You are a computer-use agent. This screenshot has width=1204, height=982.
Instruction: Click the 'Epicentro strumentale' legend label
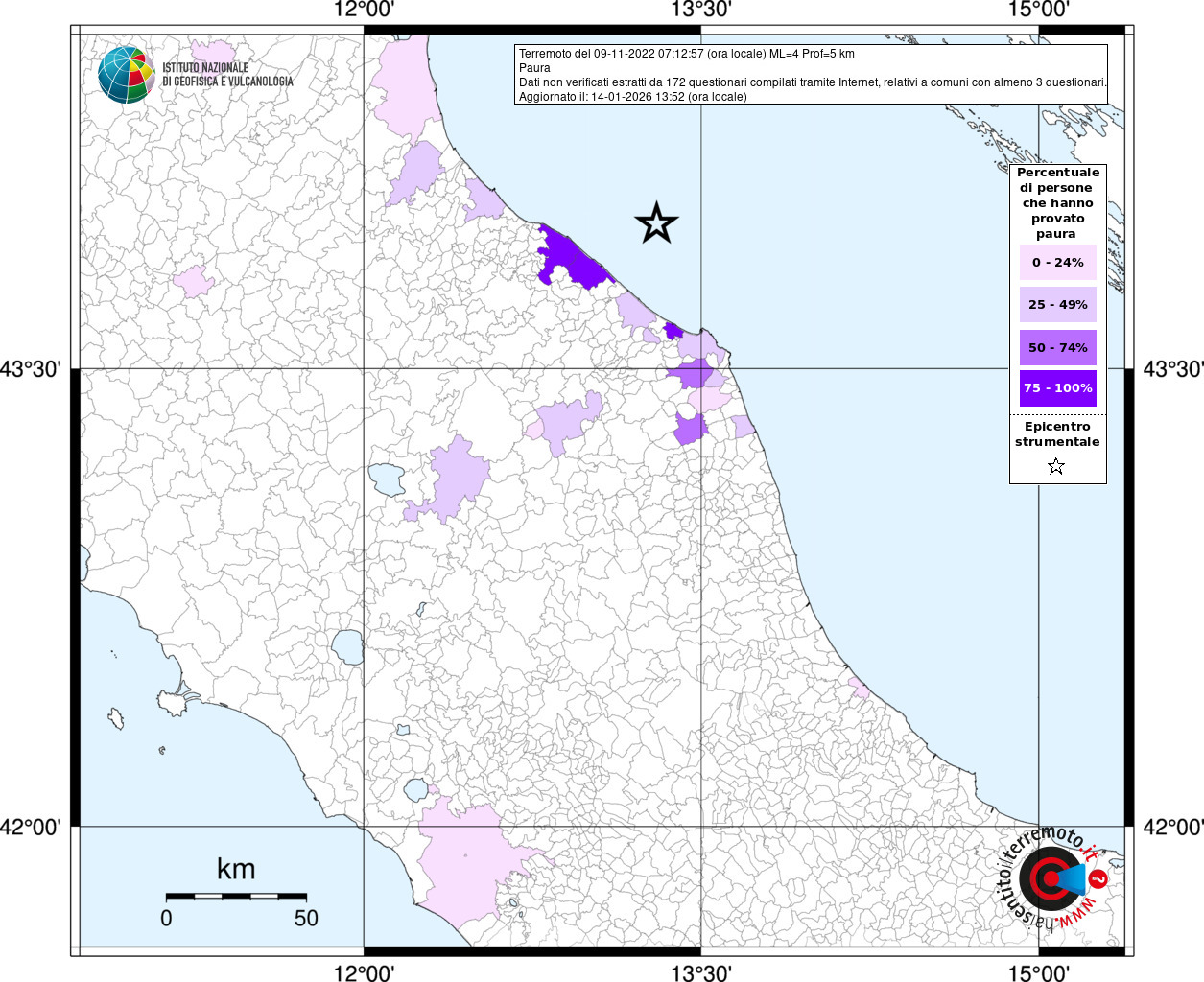point(1057,434)
